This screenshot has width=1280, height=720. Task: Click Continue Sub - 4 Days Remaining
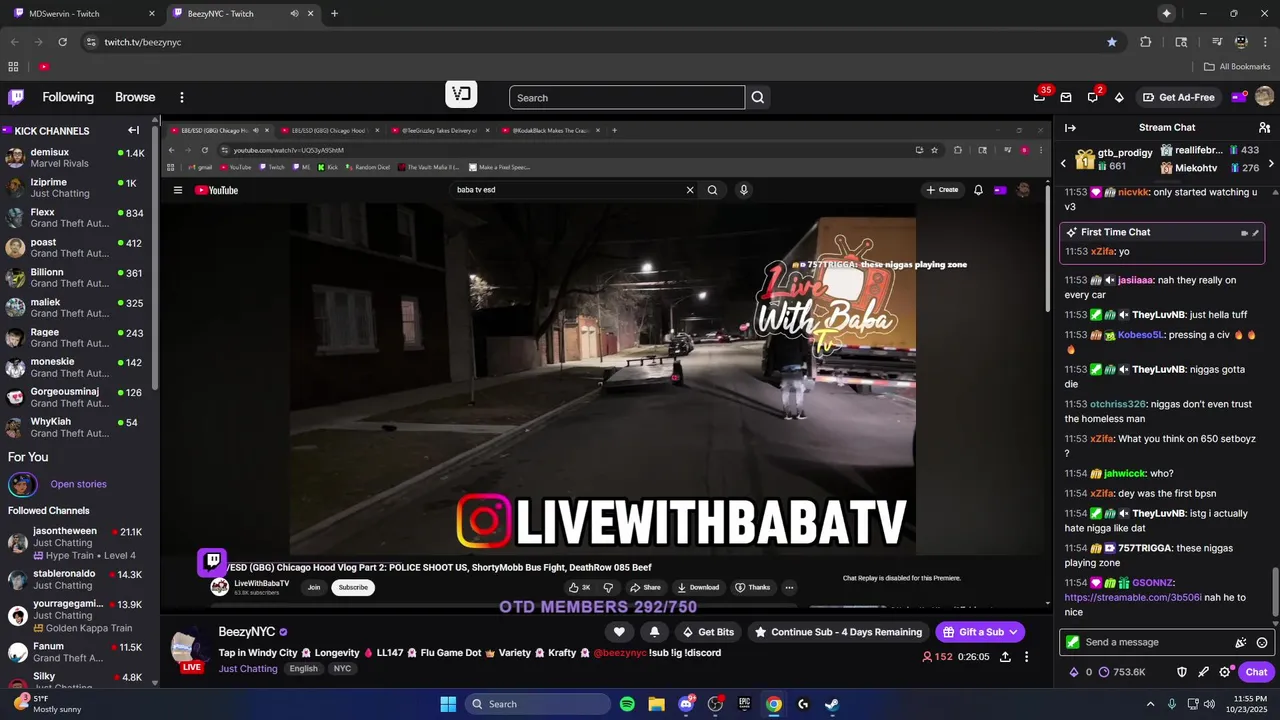coord(838,632)
